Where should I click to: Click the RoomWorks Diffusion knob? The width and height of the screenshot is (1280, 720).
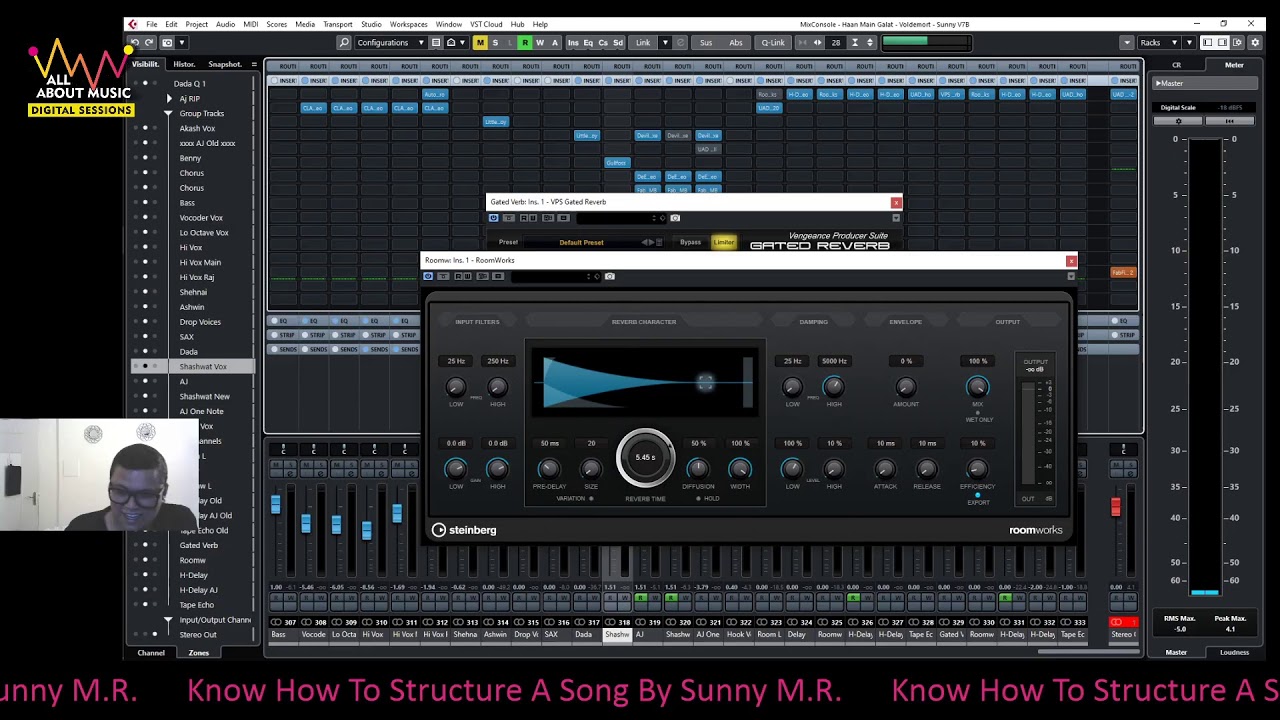pyautogui.click(x=698, y=469)
